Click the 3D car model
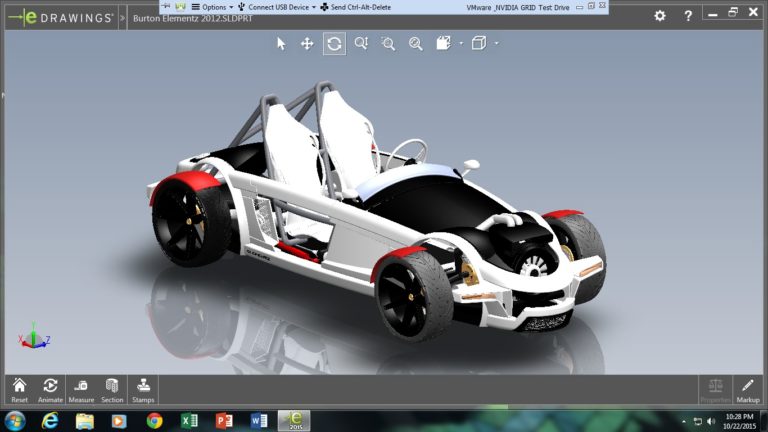The image size is (768, 432). [377, 211]
